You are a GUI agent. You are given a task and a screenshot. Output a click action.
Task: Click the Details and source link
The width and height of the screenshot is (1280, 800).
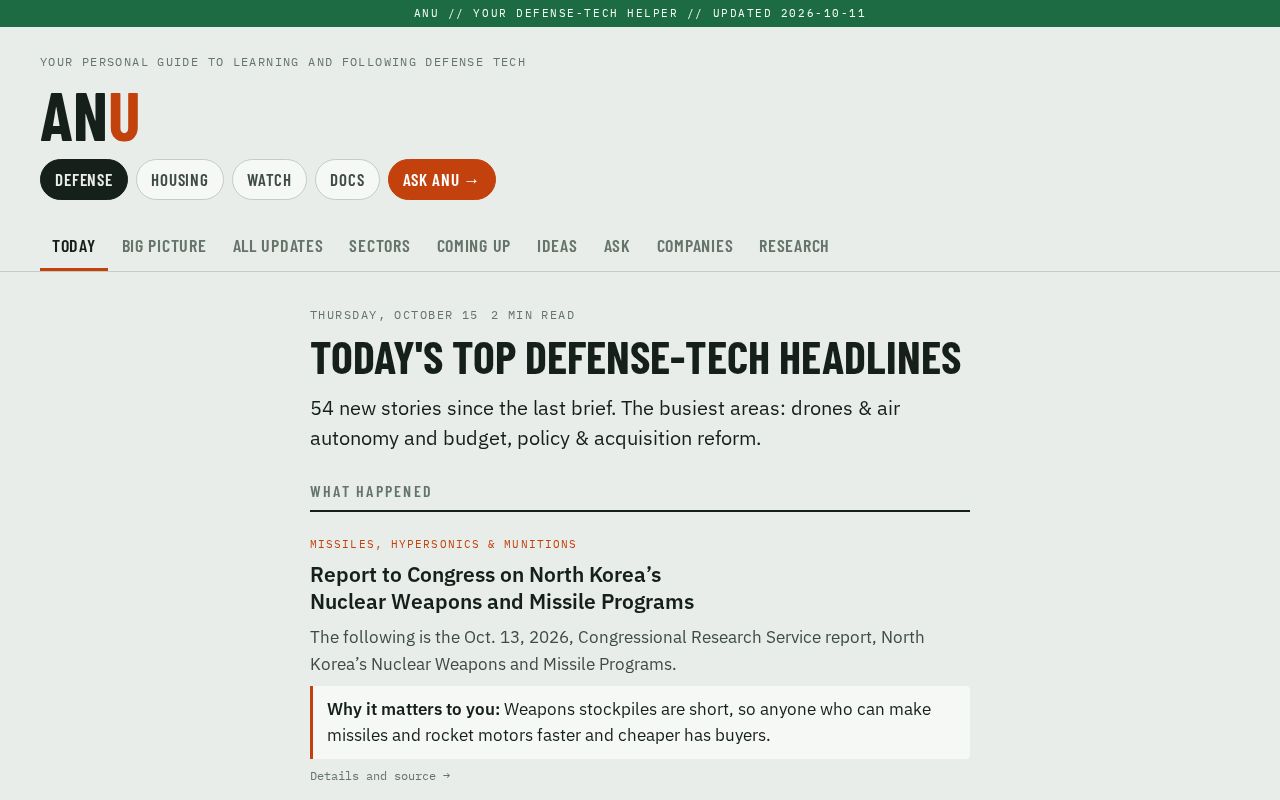coord(380,776)
